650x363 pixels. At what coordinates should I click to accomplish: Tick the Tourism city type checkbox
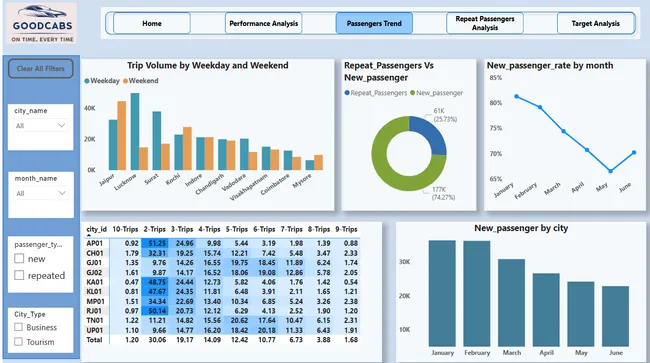click(18, 341)
